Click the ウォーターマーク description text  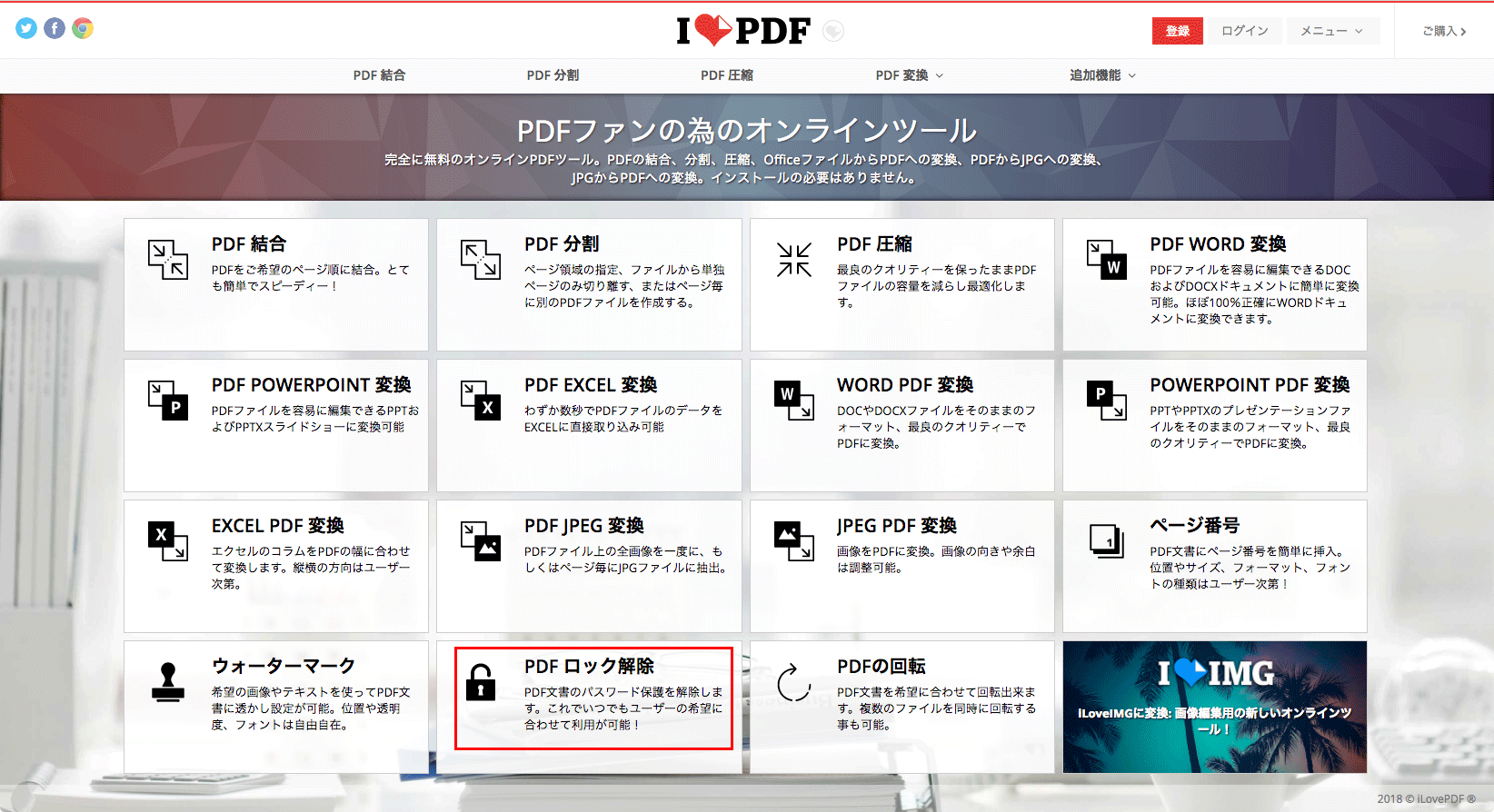pyautogui.click(x=311, y=708)
